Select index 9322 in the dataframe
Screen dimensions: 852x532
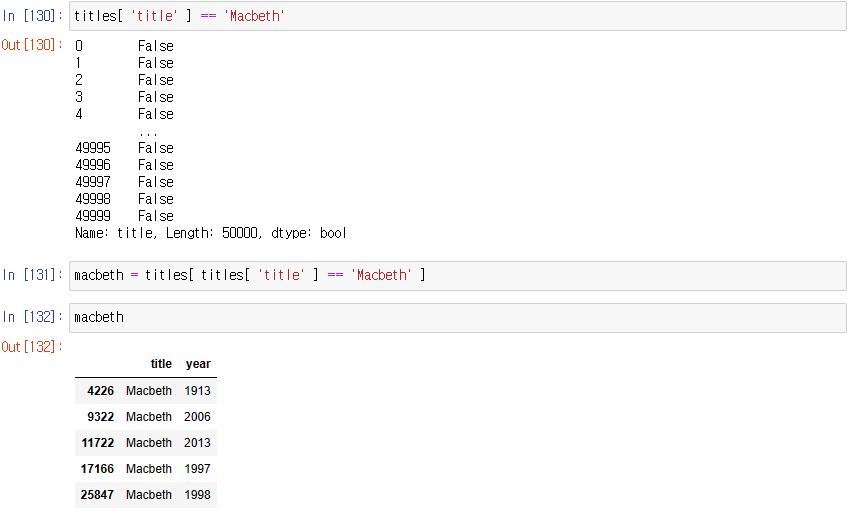(101, 417)
